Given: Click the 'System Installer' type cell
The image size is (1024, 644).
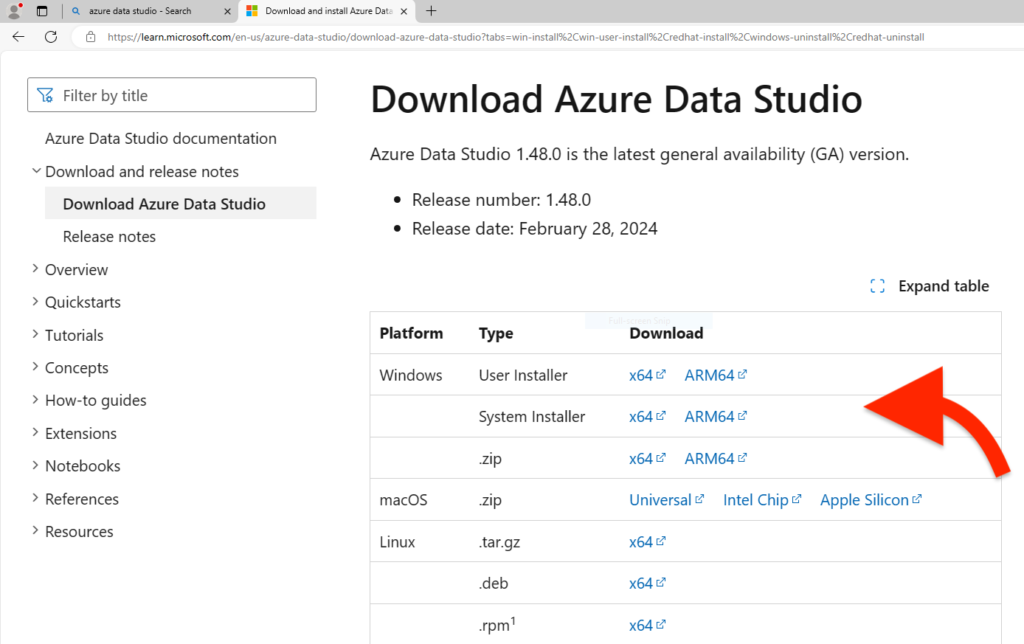Looking at the screenshot, I should [x=532, y=417].
